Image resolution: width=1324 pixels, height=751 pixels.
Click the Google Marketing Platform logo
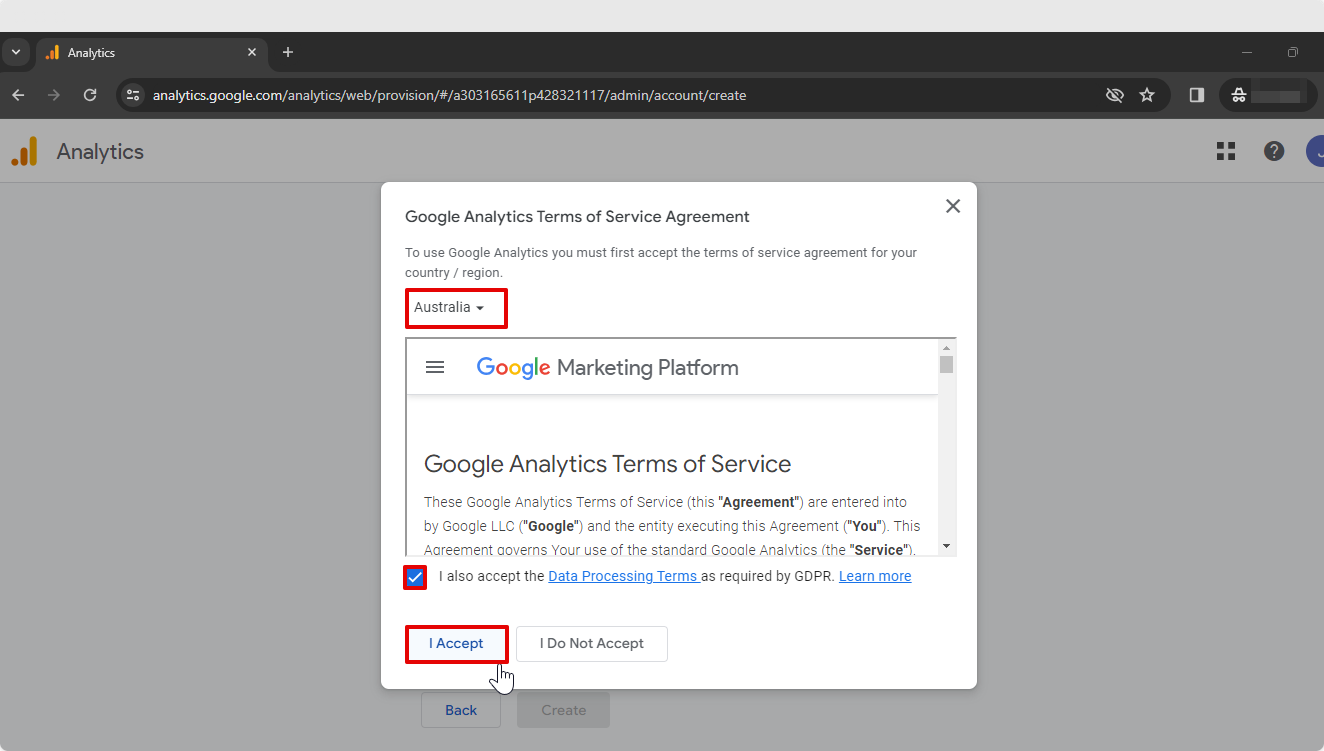coord(607,367)
